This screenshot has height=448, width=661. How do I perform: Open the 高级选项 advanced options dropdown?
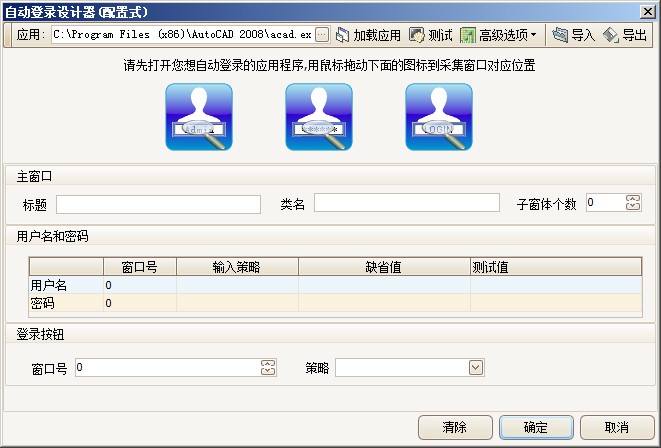500,35
